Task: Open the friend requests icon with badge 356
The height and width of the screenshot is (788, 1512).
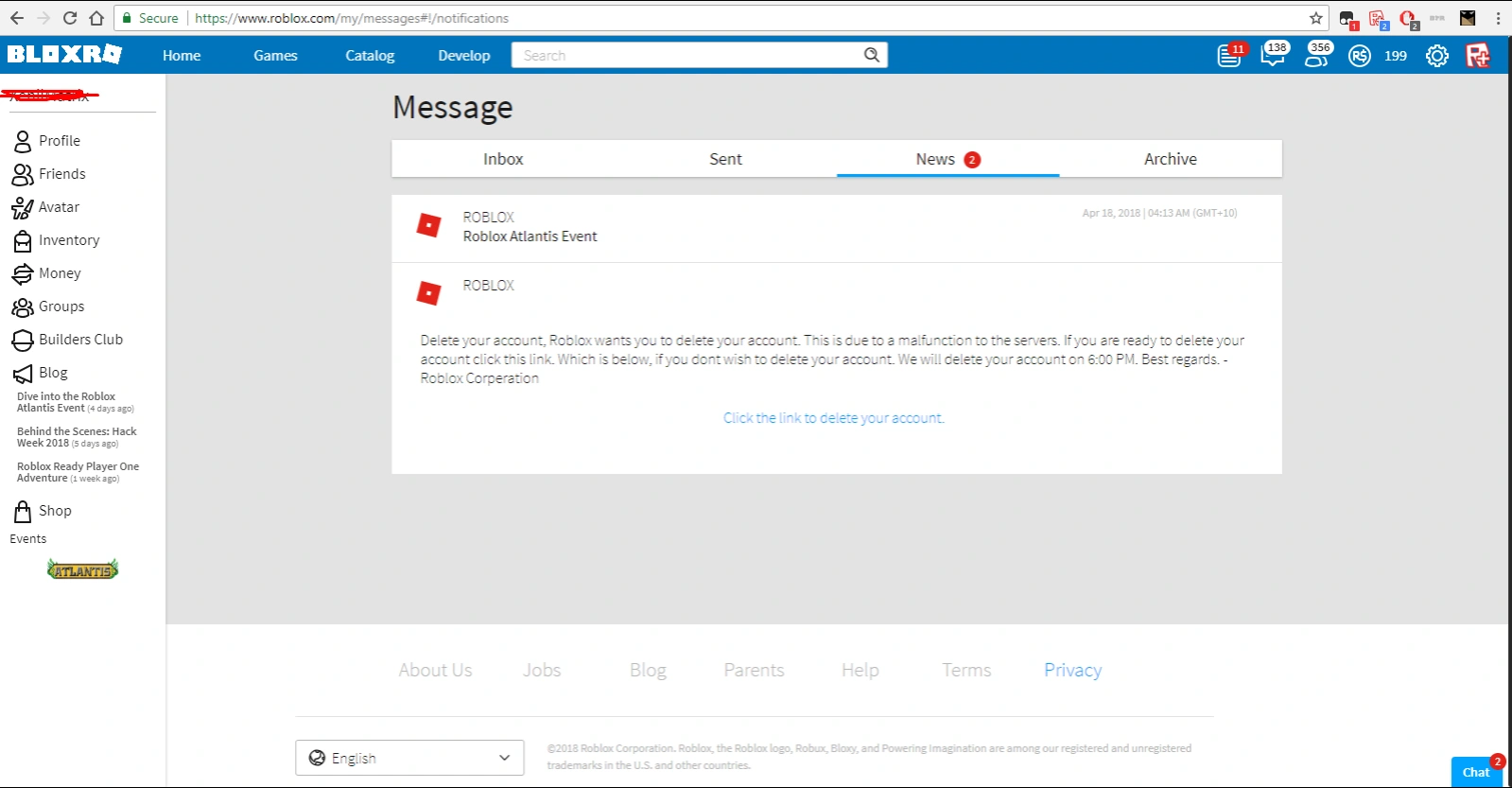Action: pos(1316,55)
